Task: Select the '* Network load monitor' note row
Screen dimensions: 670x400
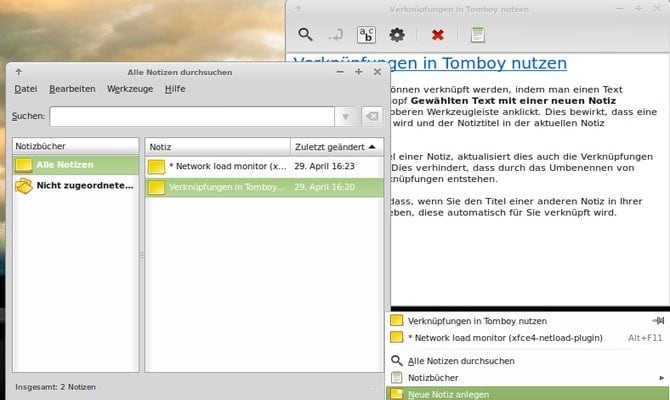Action: [264, 166]
